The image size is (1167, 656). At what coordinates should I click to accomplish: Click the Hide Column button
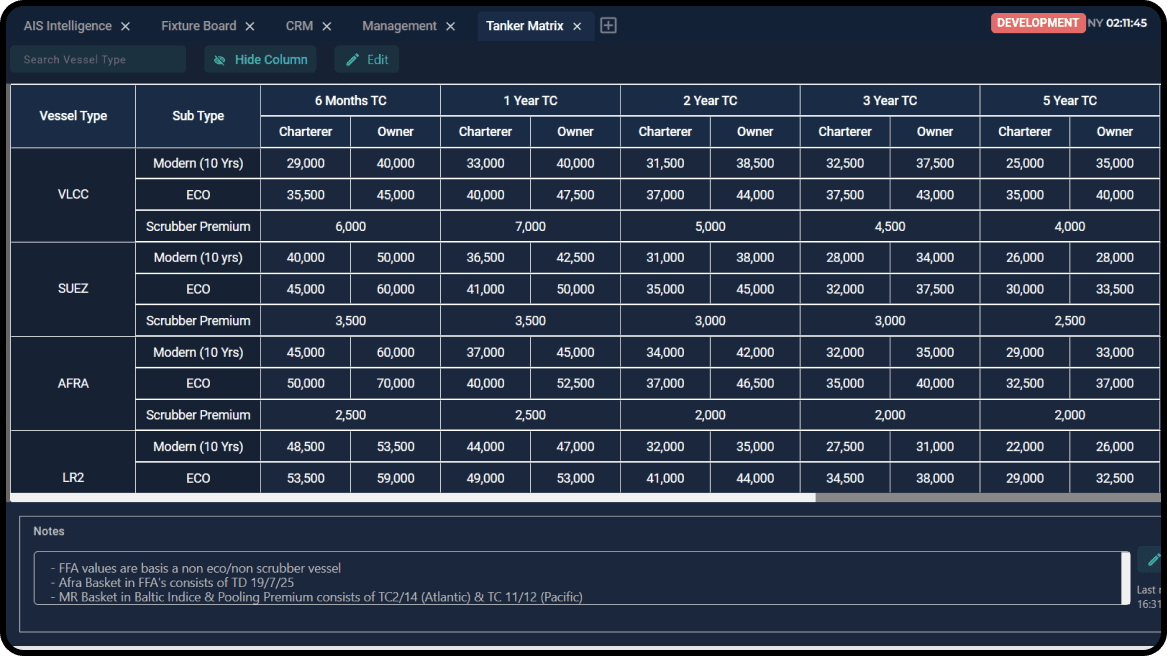pyautogui.click(x=260, y=60)
